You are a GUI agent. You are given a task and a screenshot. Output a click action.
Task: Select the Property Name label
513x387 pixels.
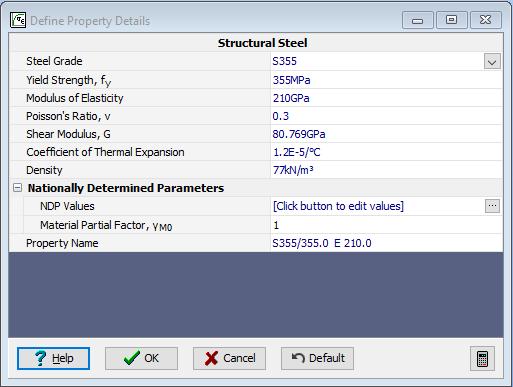pos(62,243)
